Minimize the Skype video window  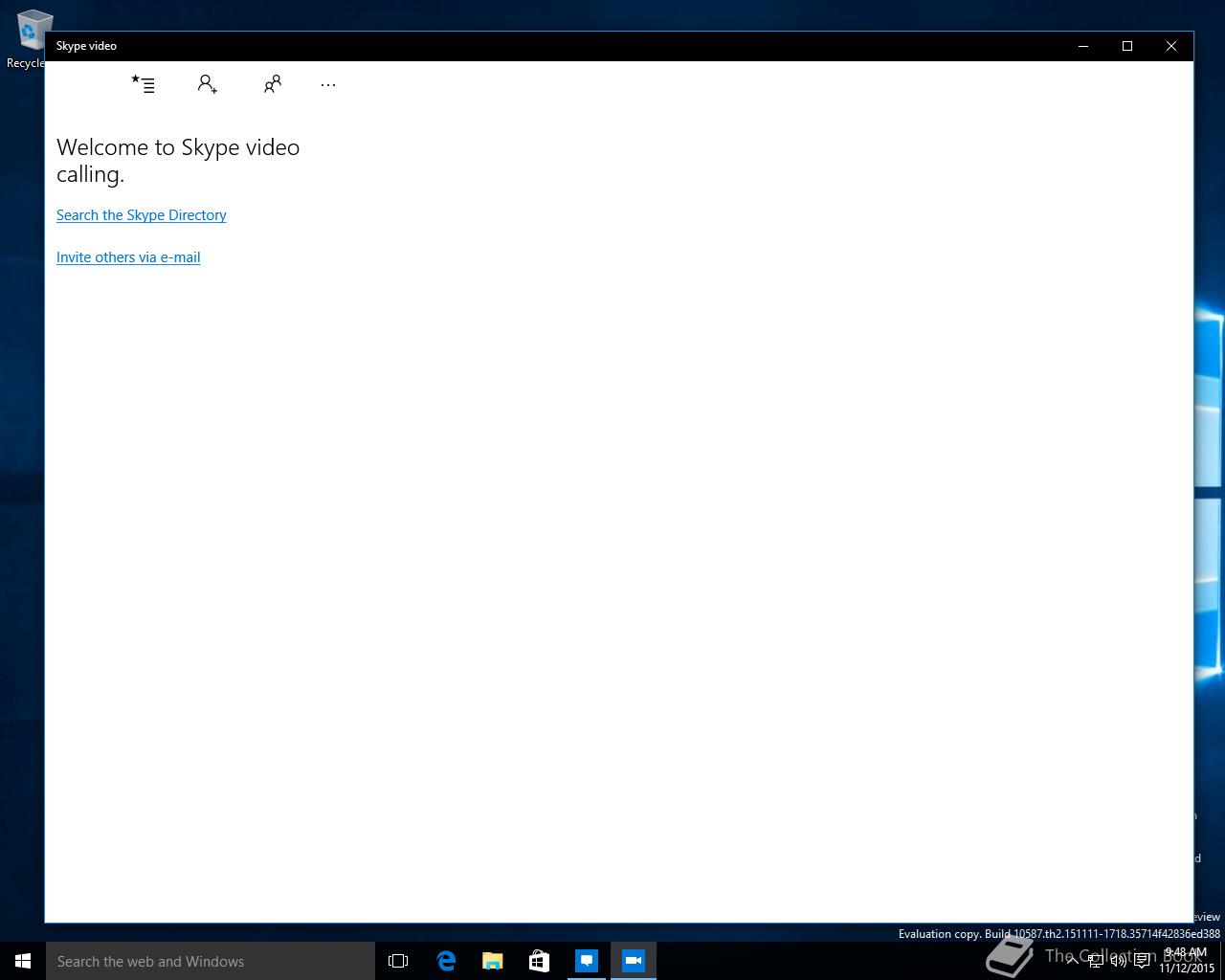point(1083,46)
